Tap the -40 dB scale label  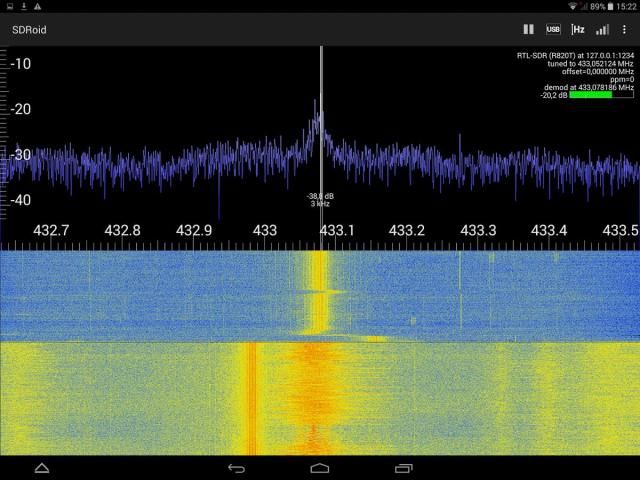(20, 200)
